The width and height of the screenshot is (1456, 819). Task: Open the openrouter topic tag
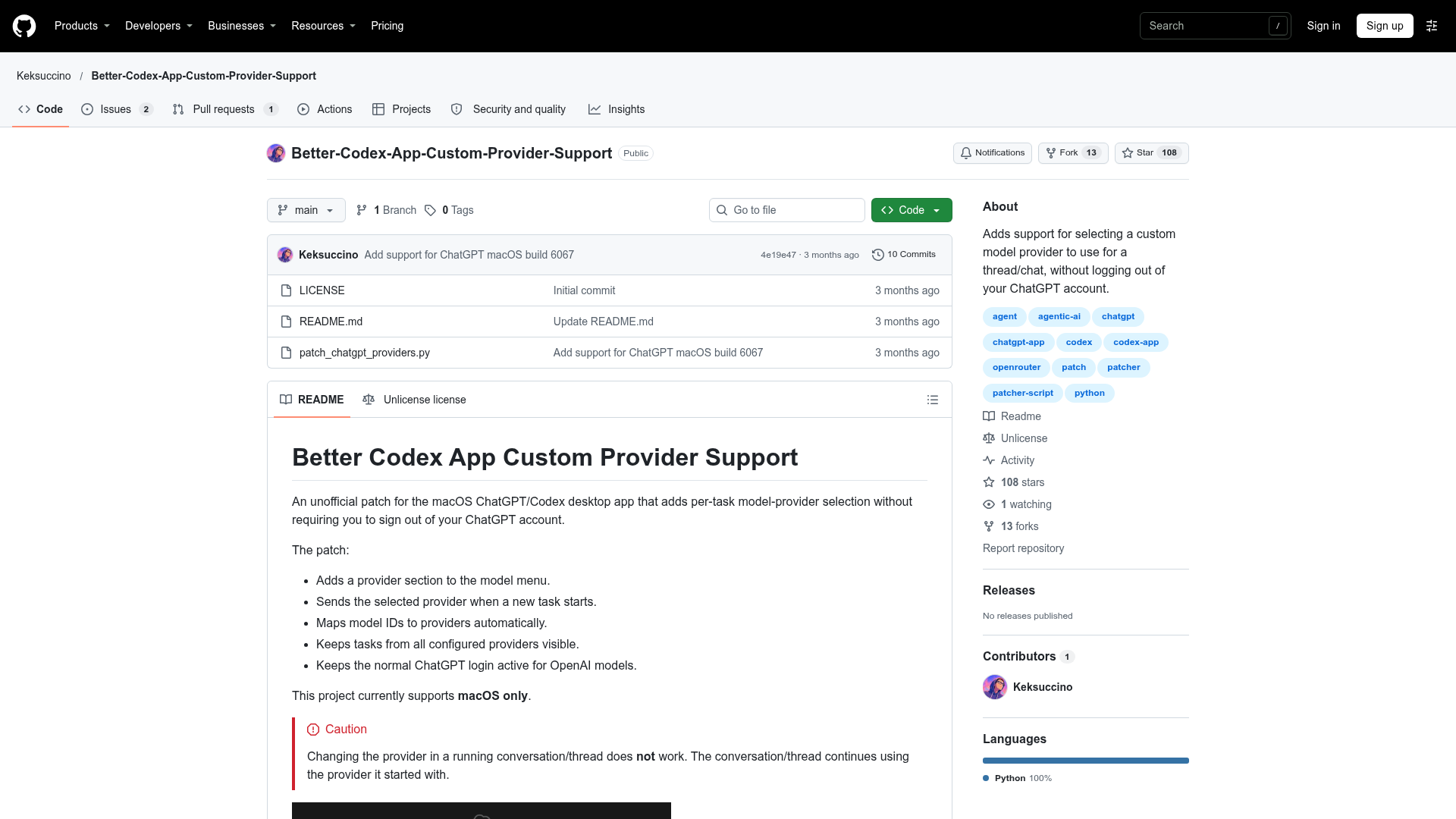[1016, 368]
